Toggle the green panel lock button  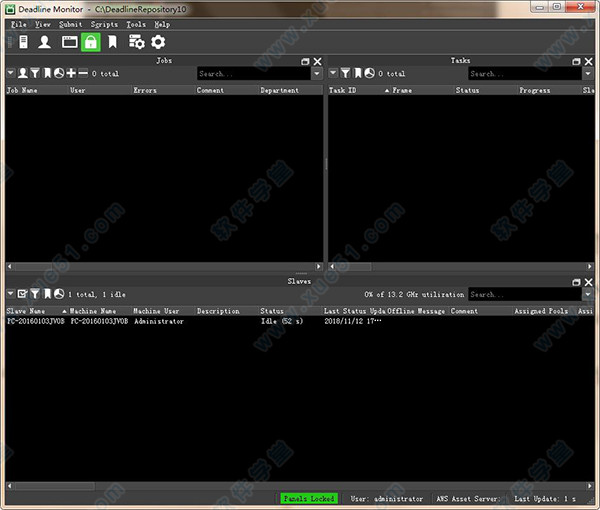pyautogui.click(x=91, y=42)
